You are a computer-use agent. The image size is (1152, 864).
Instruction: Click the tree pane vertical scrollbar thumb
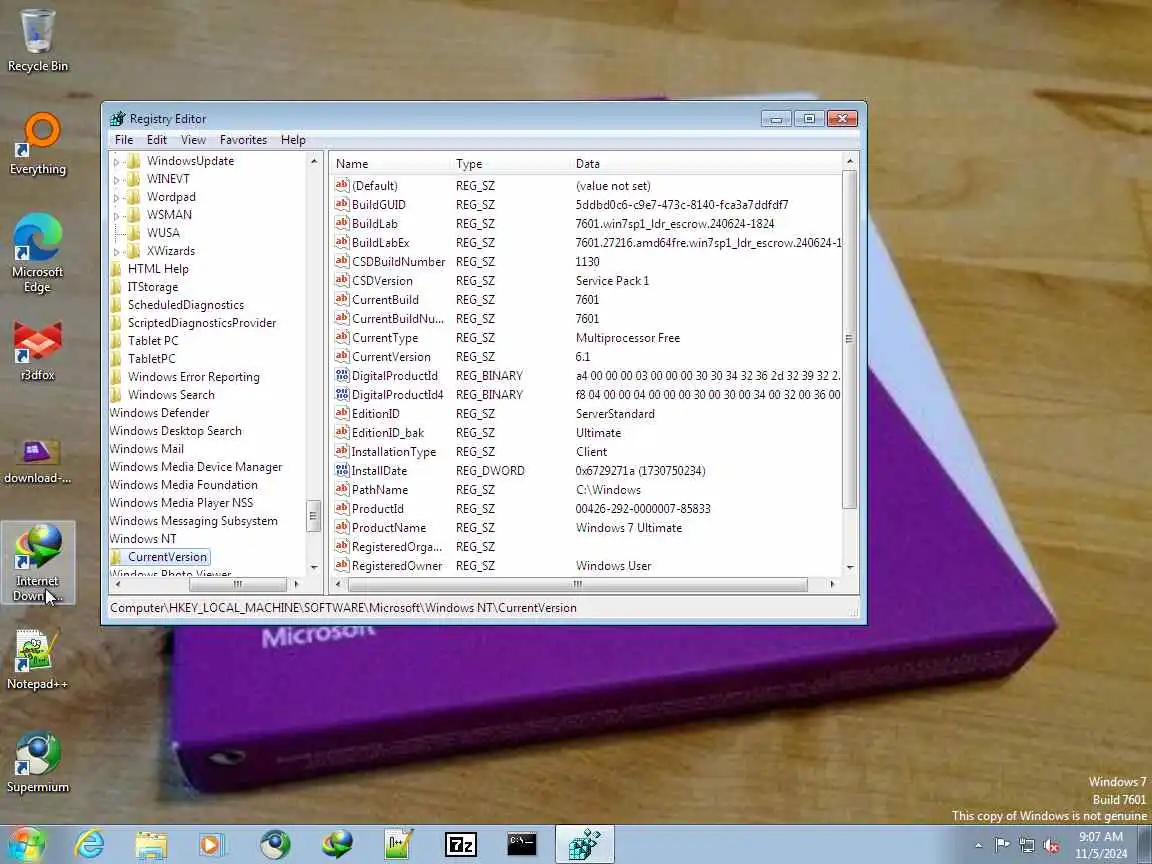tap(313, 515)
